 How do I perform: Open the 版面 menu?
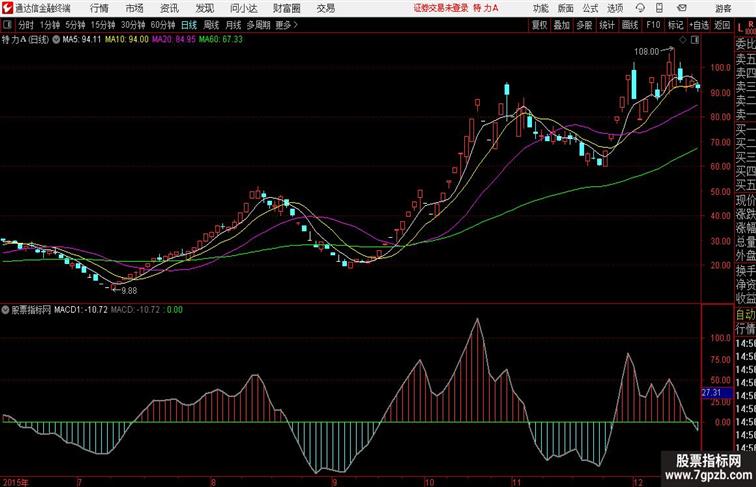pos(566,8)
